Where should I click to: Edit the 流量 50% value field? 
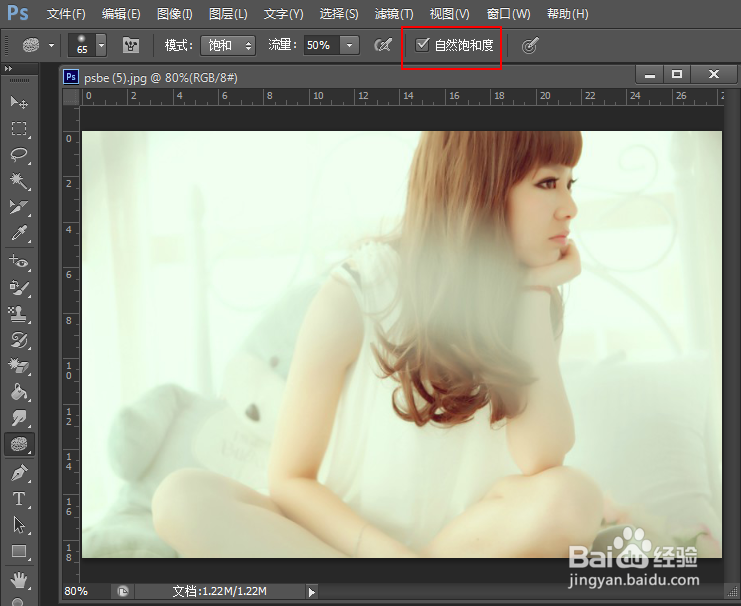[x=321, y=45]
